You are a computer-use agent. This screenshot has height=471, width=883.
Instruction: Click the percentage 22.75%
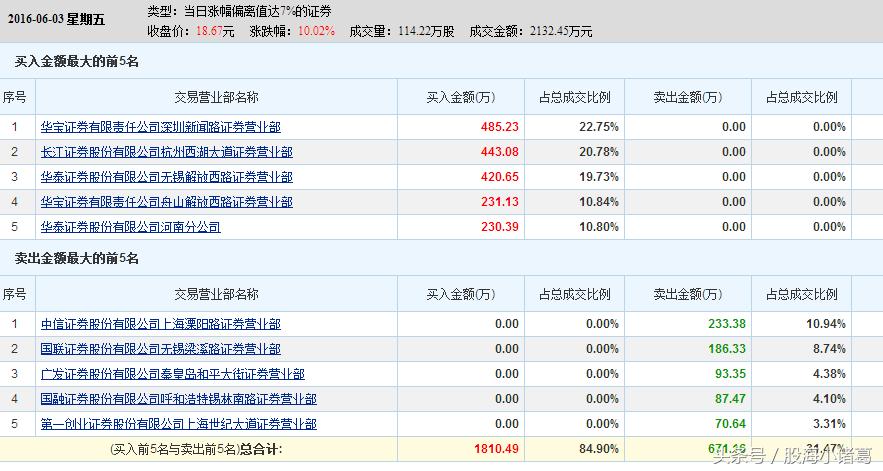[599, 127]
